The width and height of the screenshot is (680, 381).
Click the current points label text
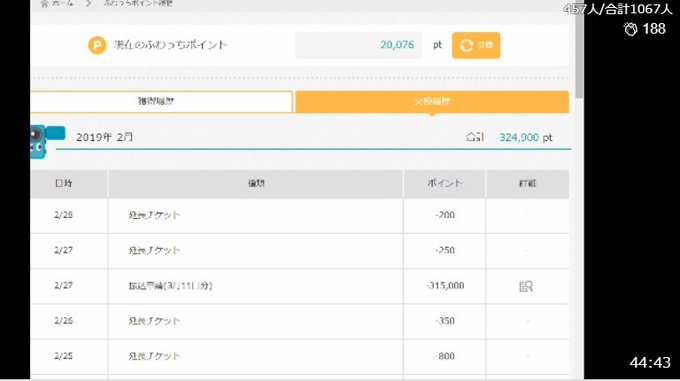(x=170, y=45)
